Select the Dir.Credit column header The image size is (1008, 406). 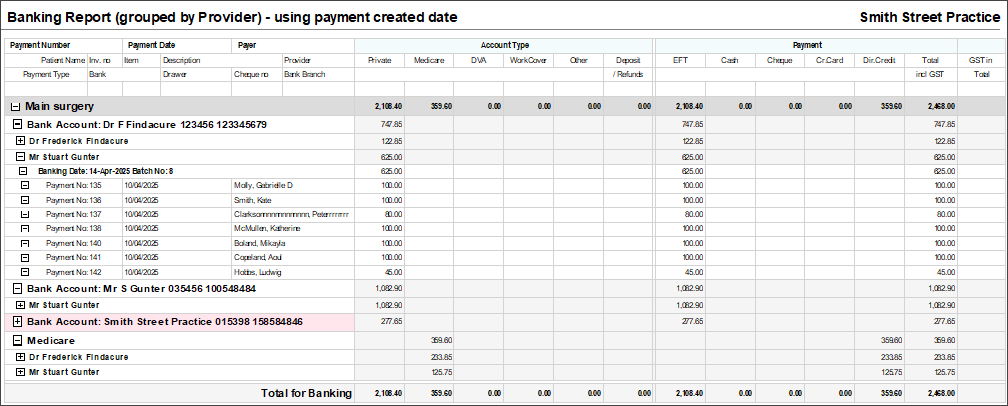pos(879,60)
